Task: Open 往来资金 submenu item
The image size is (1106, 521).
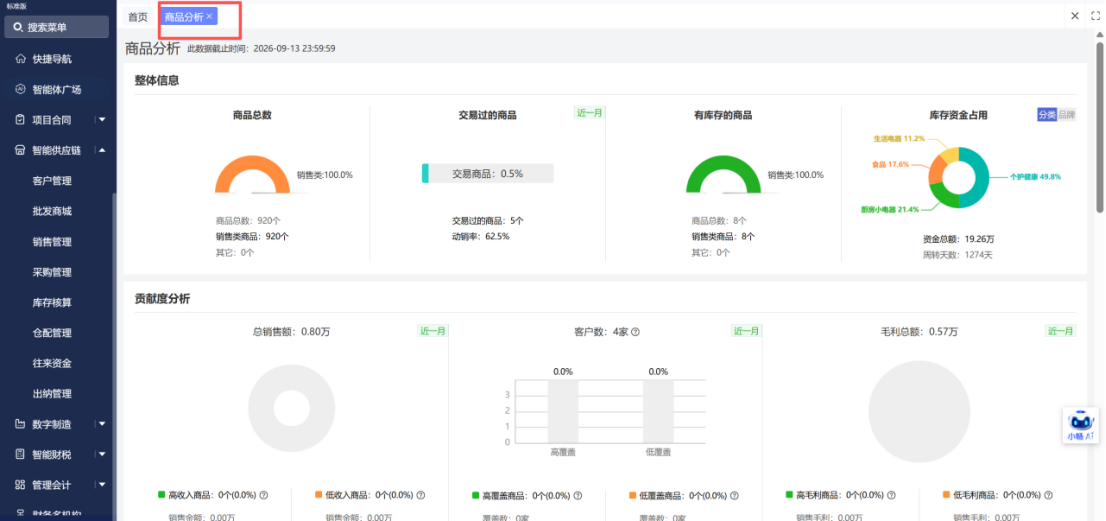Action: tap(52, 364)
